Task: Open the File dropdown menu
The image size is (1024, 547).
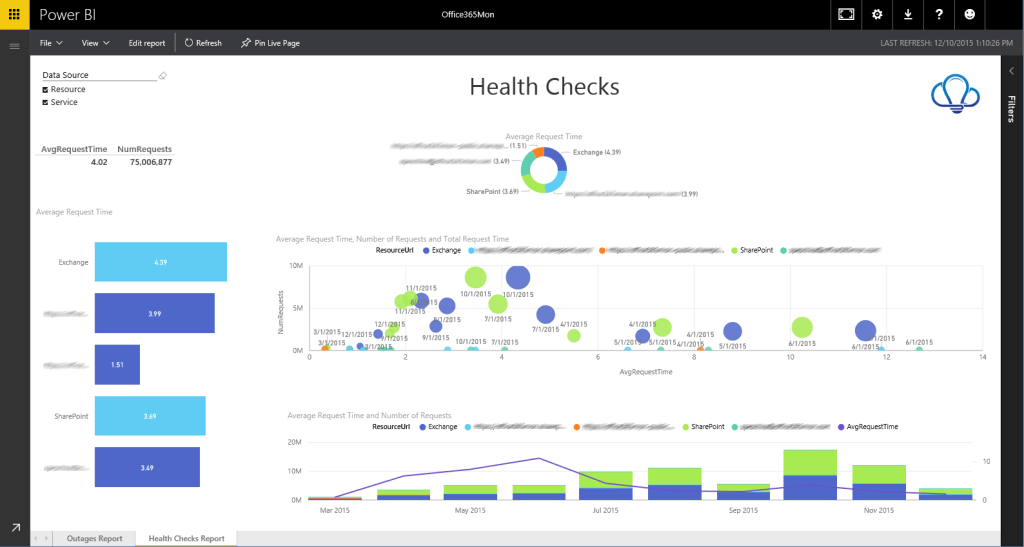Action: tap(51, 43)
